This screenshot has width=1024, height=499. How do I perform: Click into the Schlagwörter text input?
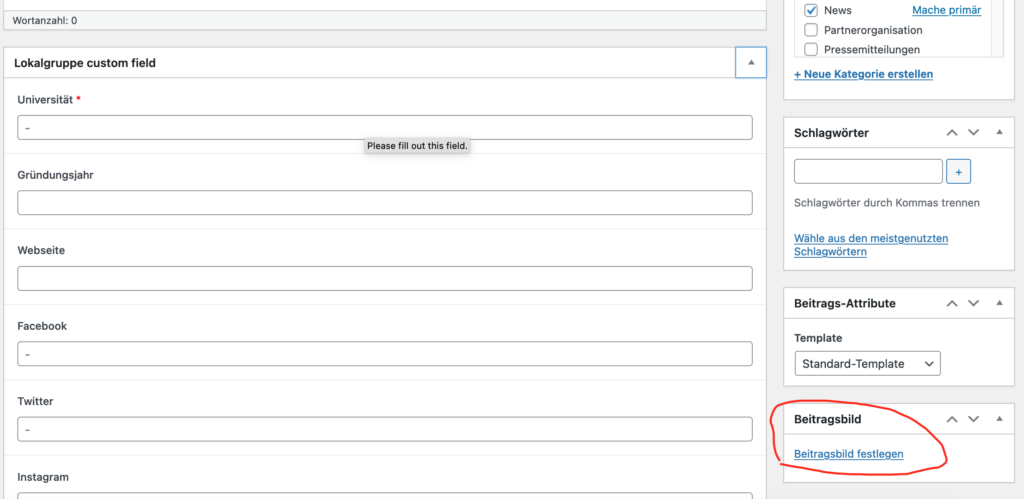coord(869,172)
